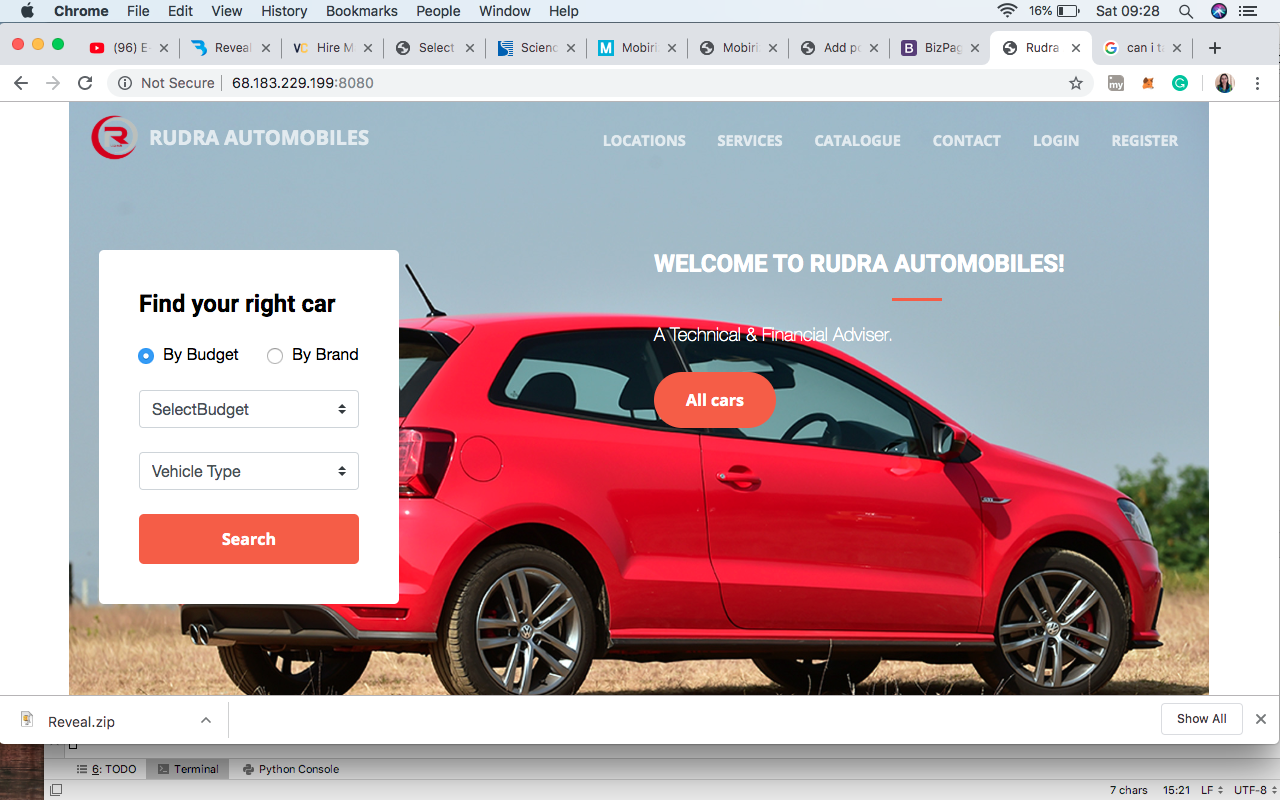Open the Help menu
Viewport: 1280px width, 800px height.
pos(564,11)
